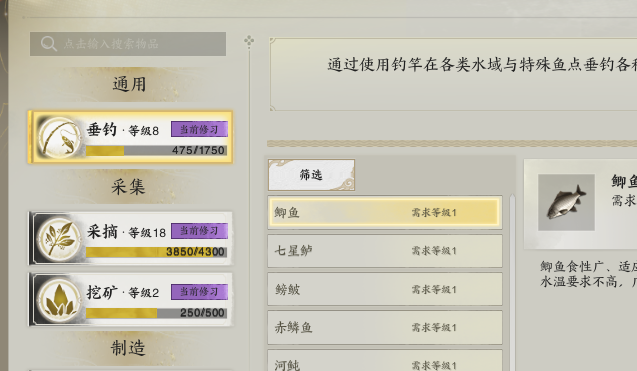
Task: Select the highlighted 鲫鱼 entry
Action: point(385,212)
